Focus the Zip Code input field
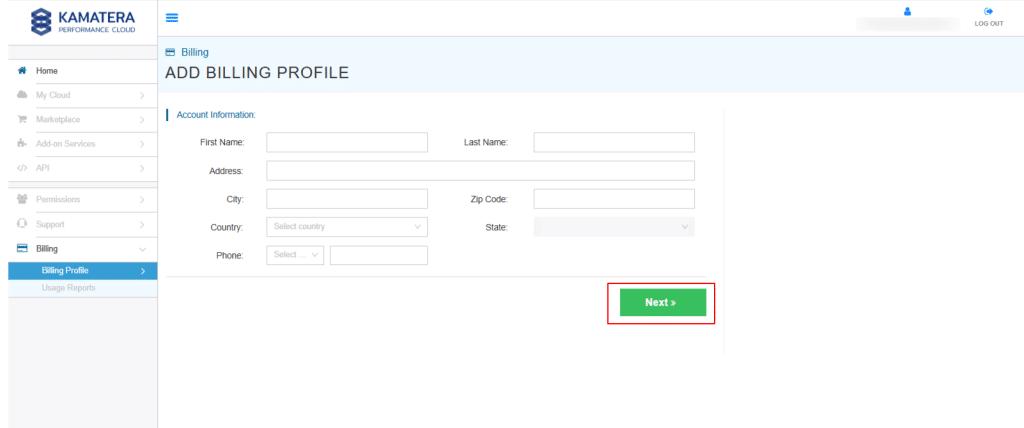This screenshot has width=1024, height=428. coord(614,199)
